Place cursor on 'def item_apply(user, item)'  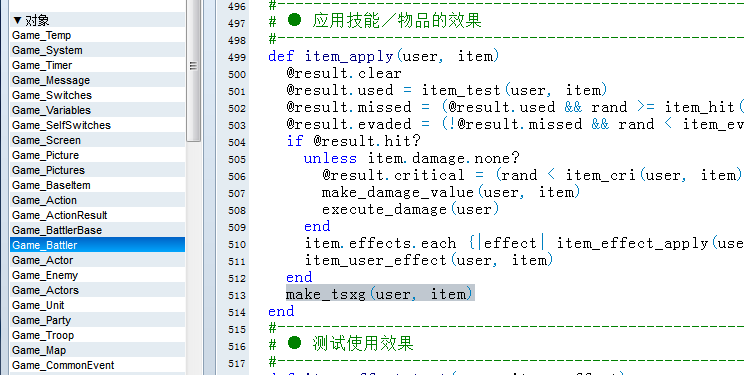tap(383, 57)
